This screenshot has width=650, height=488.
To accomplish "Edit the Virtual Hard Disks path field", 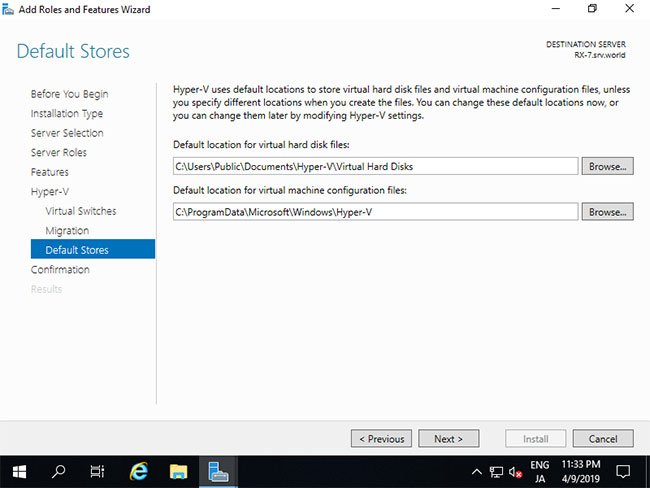I will tap(376, 166).
